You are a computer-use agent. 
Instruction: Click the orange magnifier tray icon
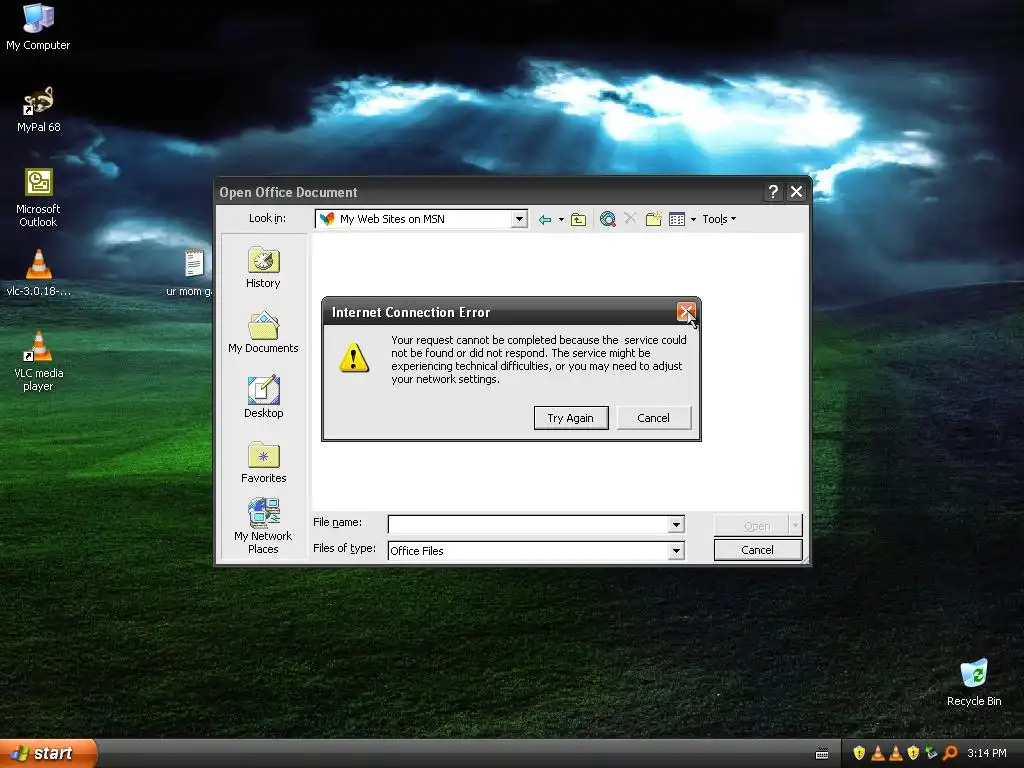950,754
